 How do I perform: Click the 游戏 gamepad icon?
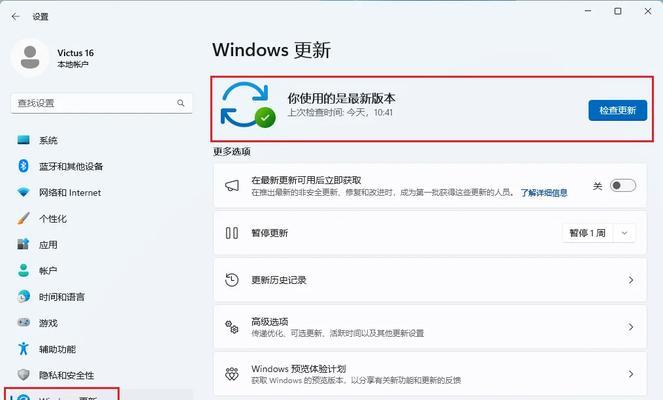click(x=23, y=323)
